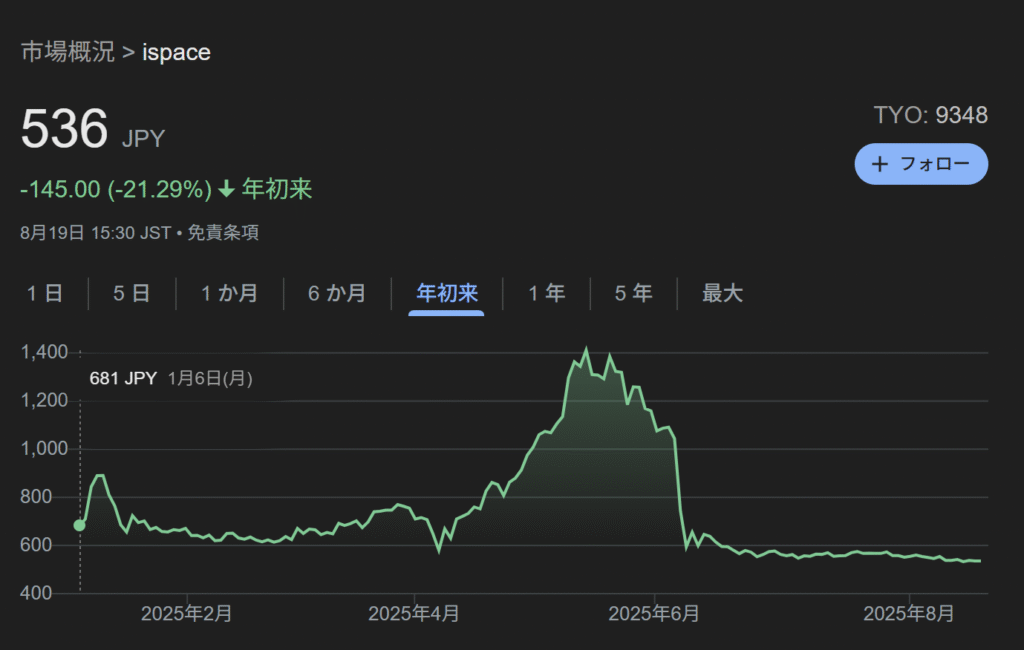Click the 8月19日 15:30 JST timestamp

coord(96,233)
